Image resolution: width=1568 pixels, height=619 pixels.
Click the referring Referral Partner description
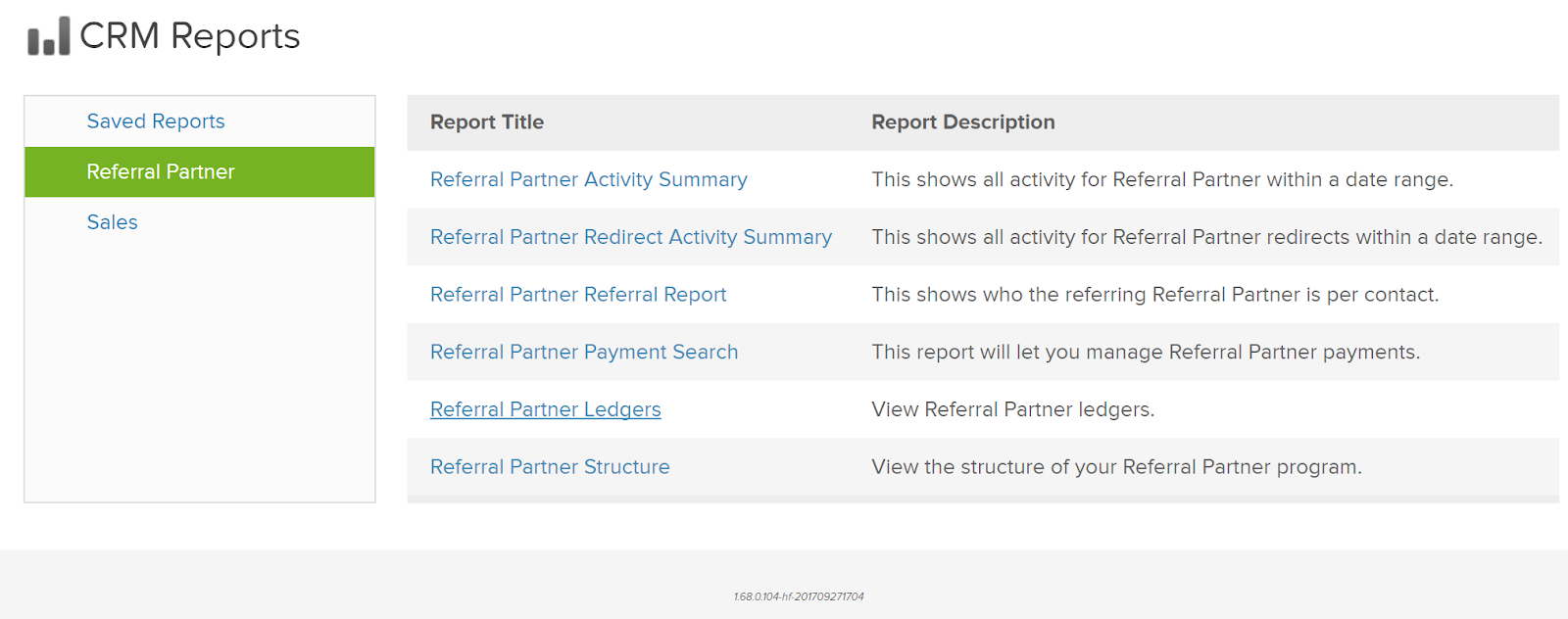(x=1155, y=295)
